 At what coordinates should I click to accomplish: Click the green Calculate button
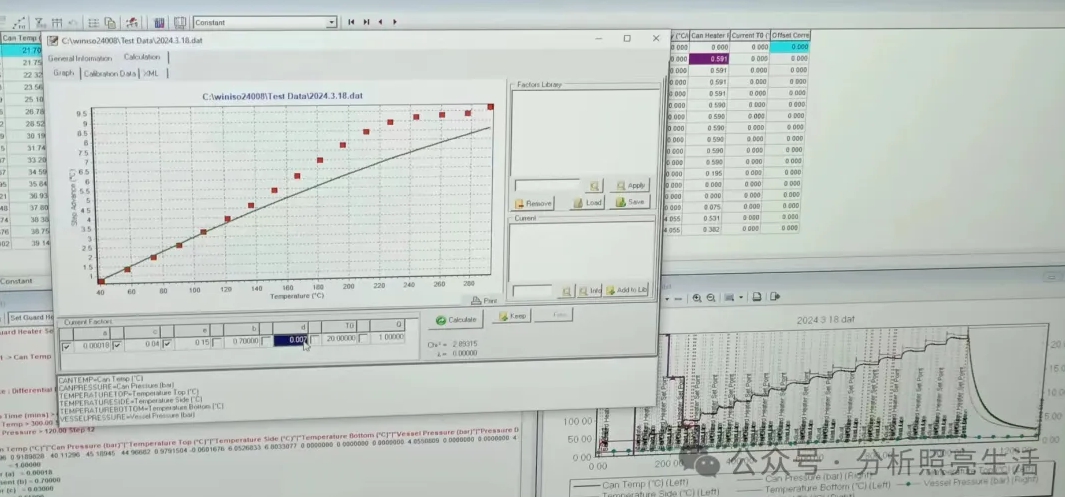(x=456, y=319)
